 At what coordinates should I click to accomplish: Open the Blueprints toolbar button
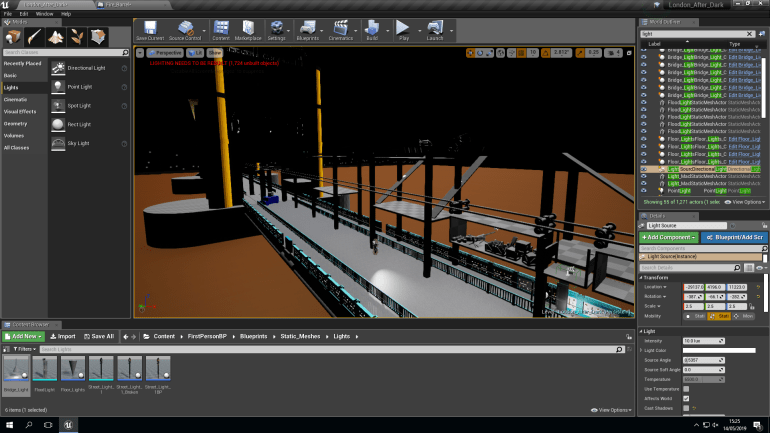[308, 30]
